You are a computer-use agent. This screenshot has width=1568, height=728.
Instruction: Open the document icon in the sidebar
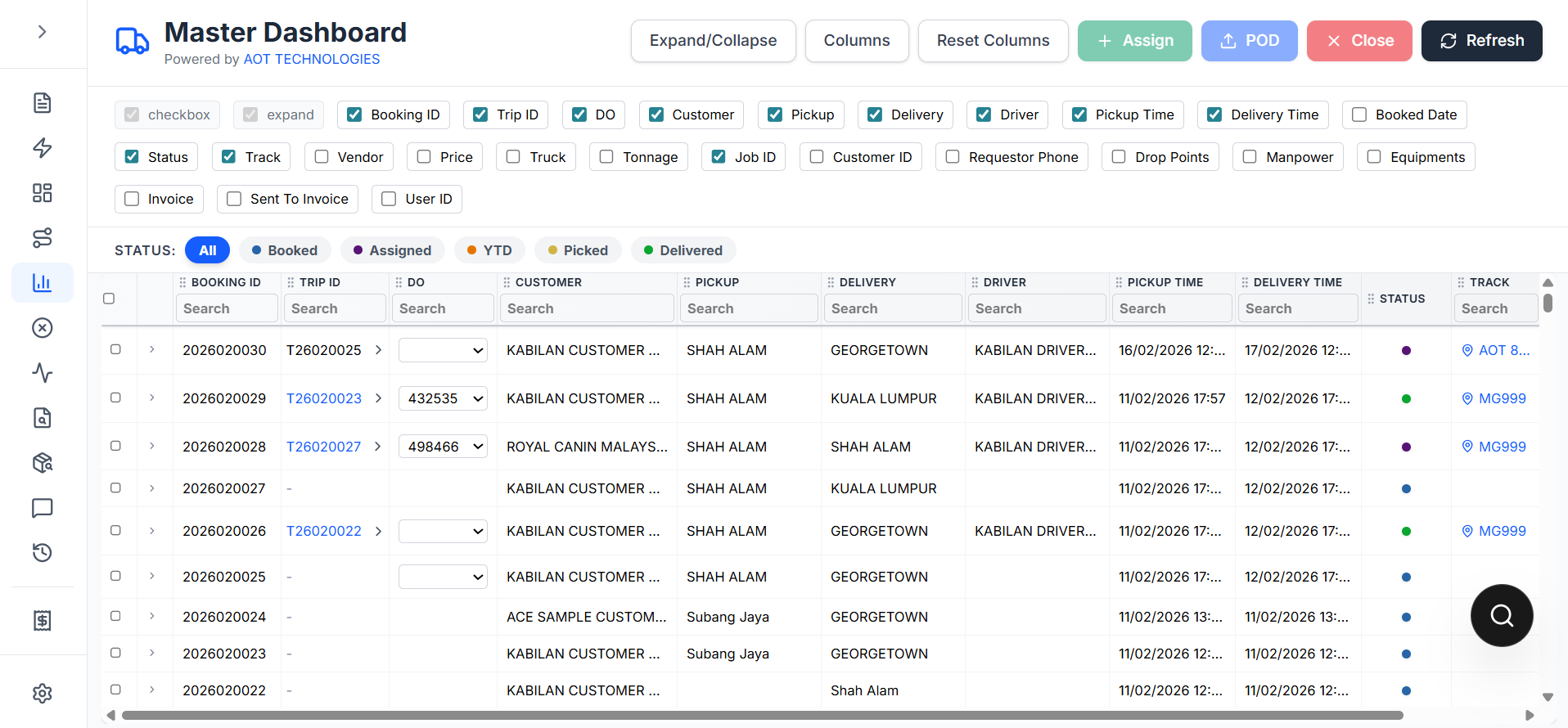[43, 103]
